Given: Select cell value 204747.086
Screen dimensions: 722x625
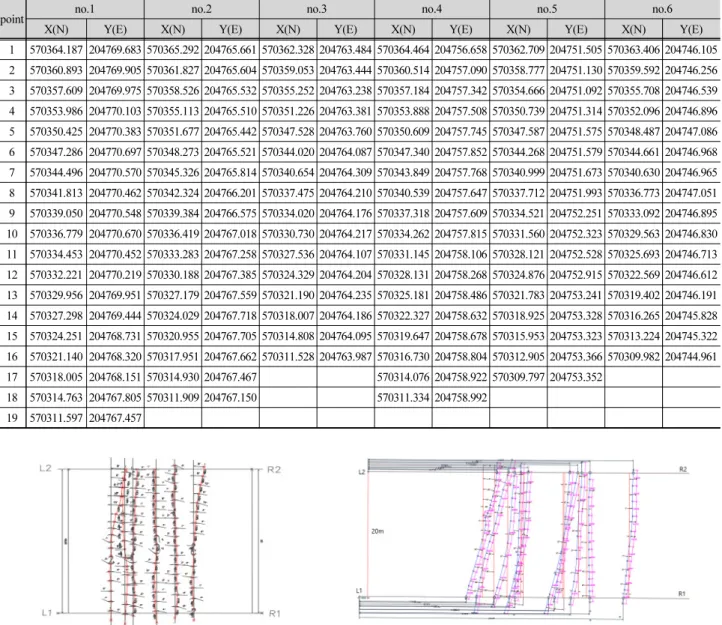Looking at the screenshot, I should [x=691, y=132].
